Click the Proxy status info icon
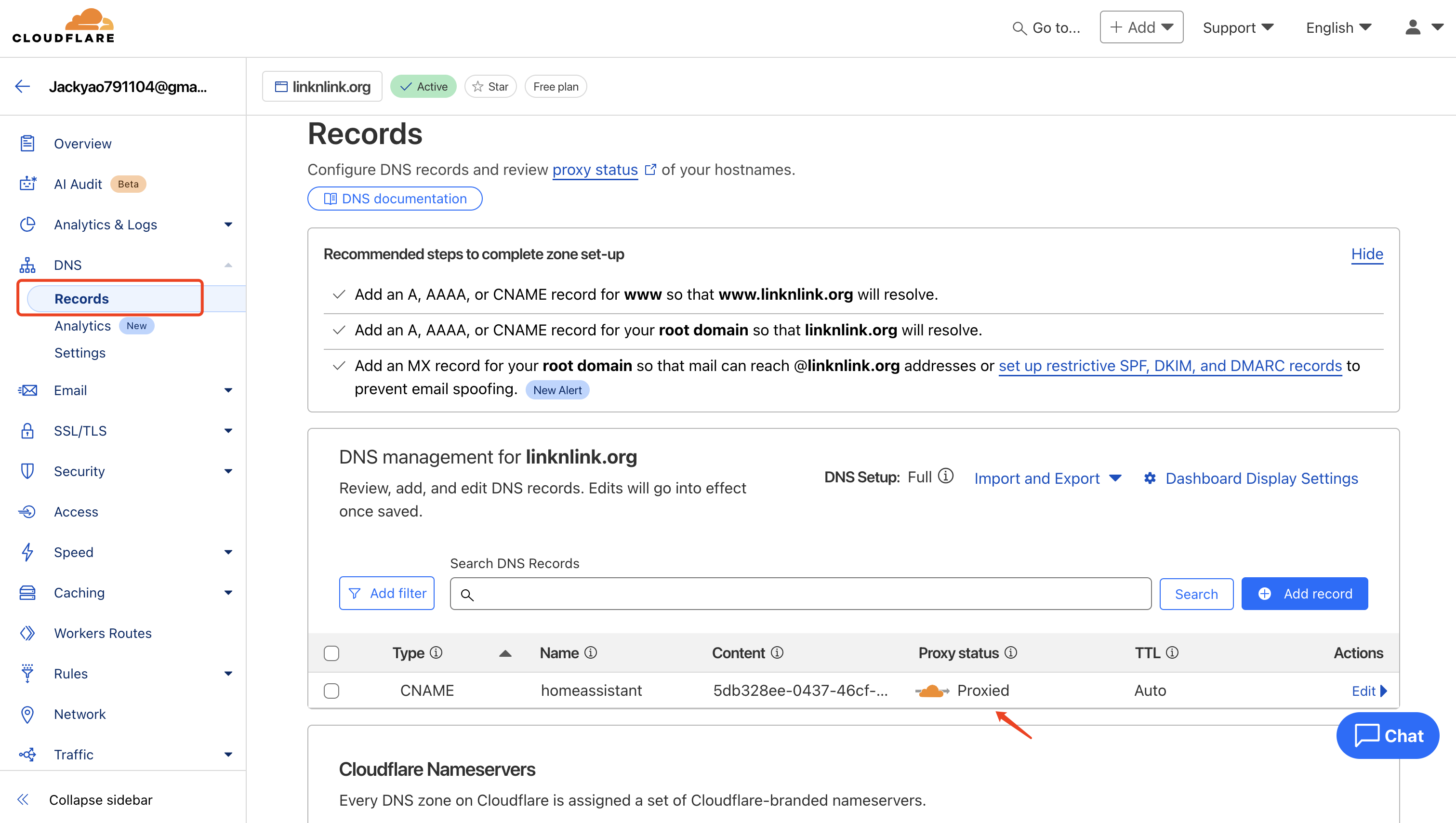1456x823 pixels. [x=1011, y=653]
